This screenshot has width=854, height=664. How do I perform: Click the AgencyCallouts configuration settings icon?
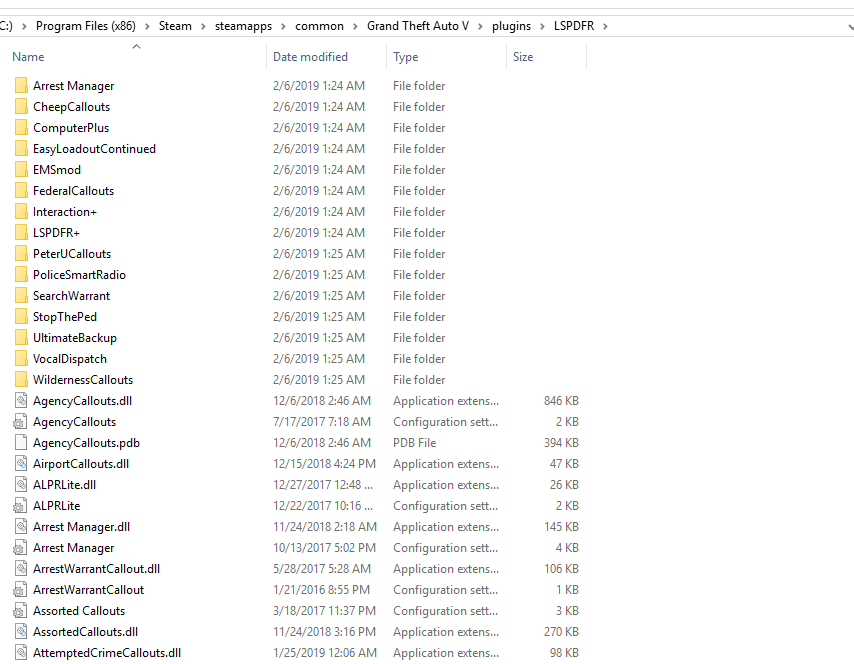(20, 422)
